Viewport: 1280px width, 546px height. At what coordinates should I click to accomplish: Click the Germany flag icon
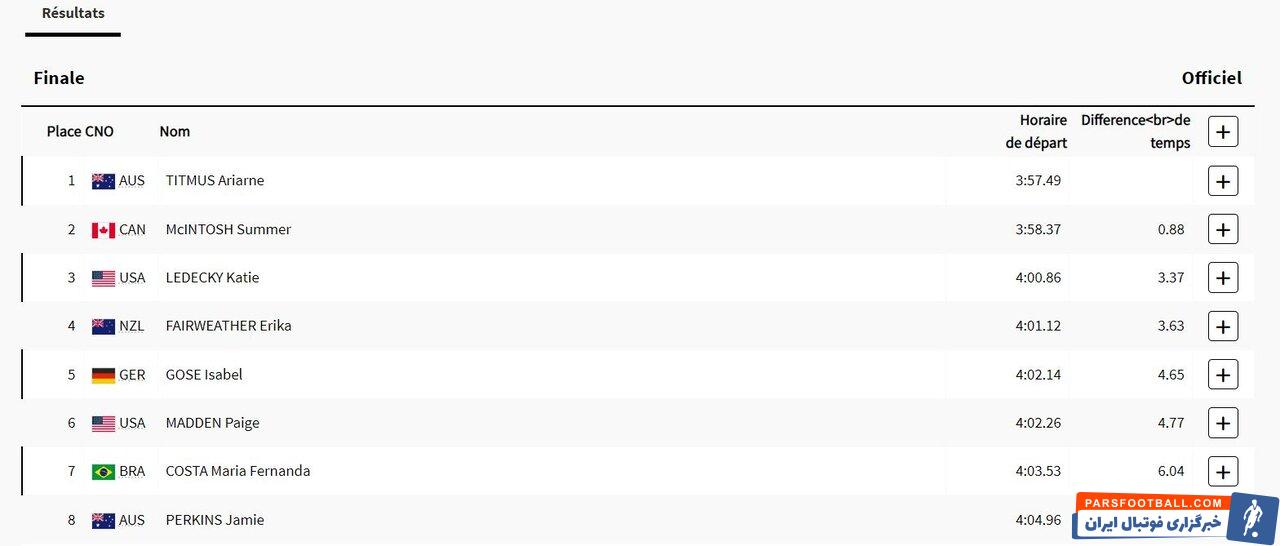coord(103,375)
